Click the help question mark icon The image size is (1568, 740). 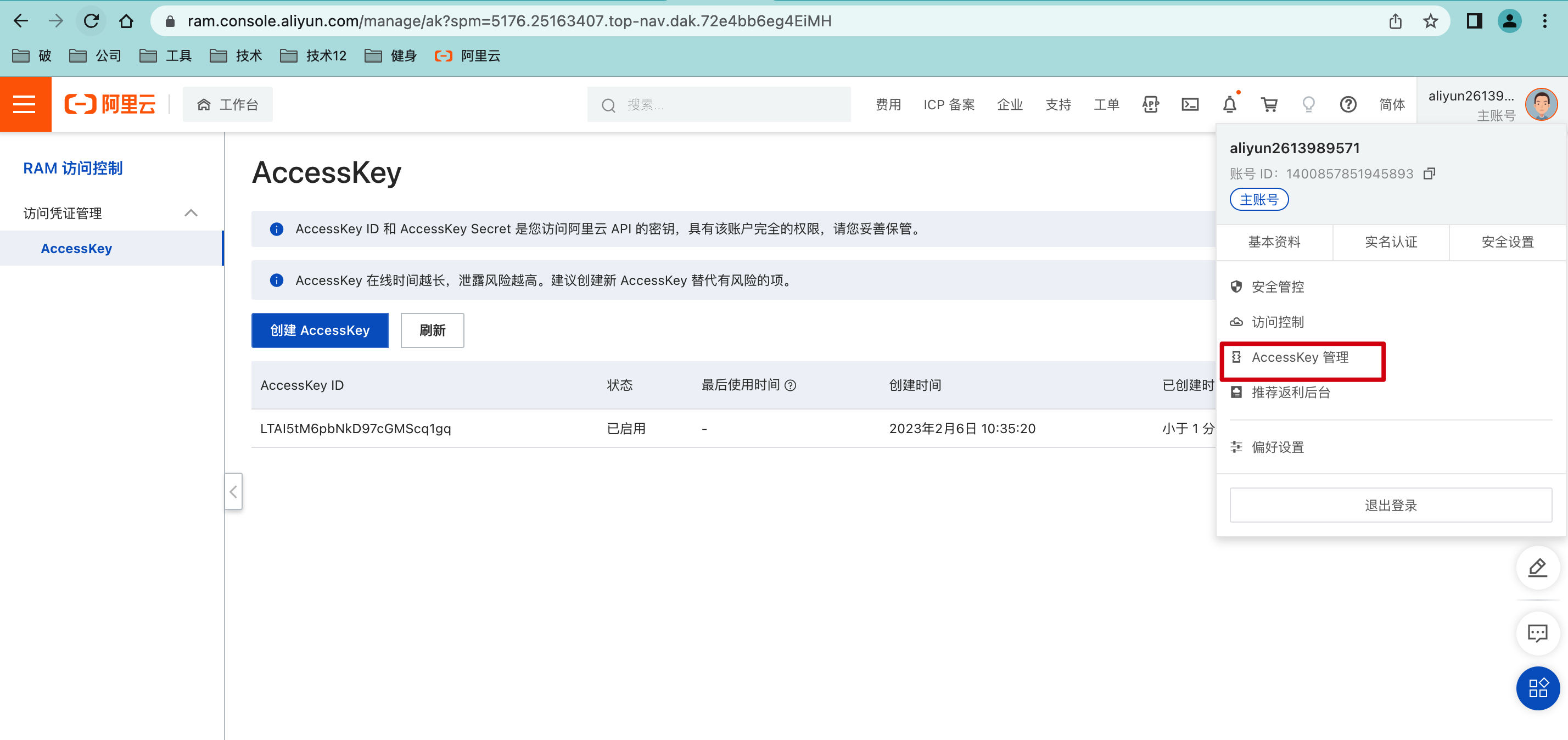point(1348,105)
